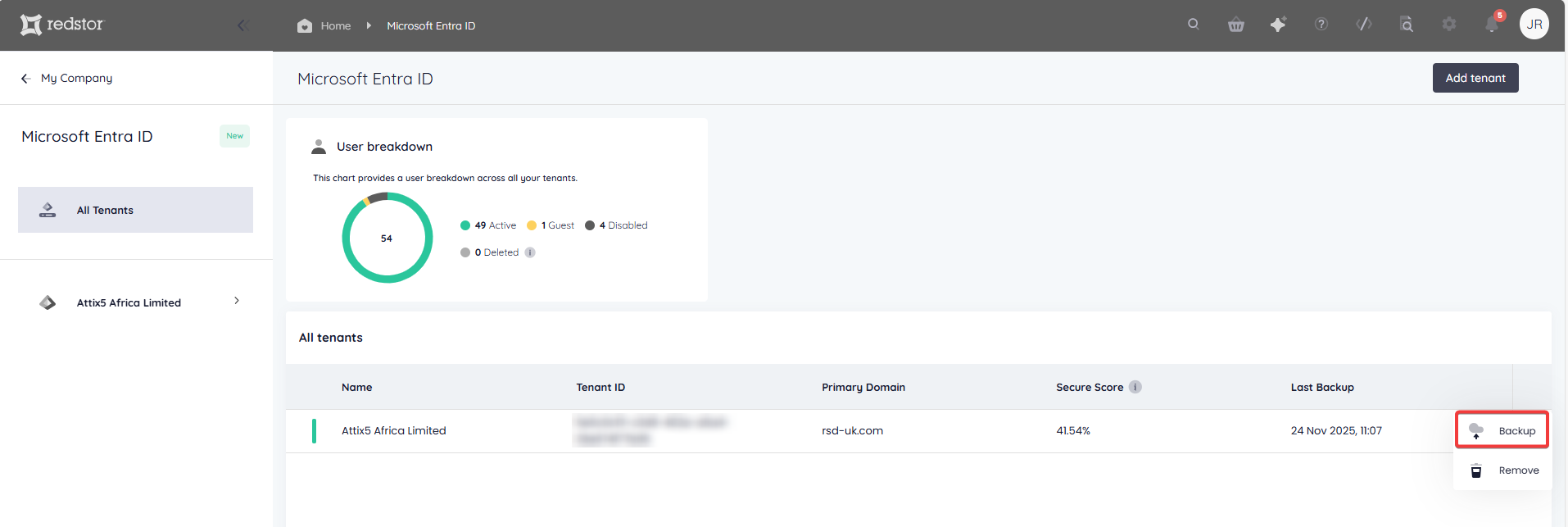This screenshot has width=1568, height=527.
Task: Click the Primary Domain column header
Action: 863,388
